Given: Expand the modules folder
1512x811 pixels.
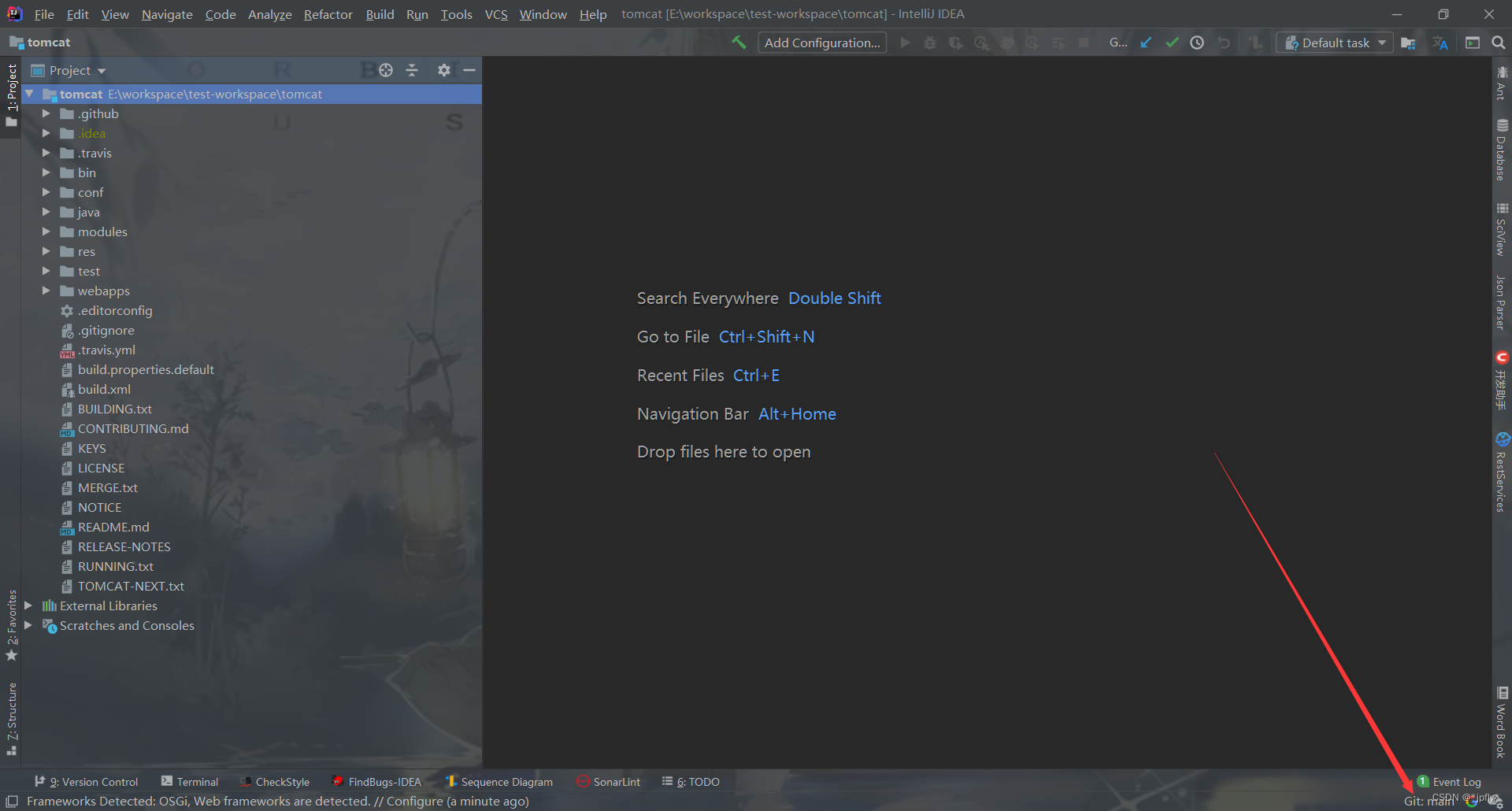Looking at the screenshot, I should pos(46,231).
